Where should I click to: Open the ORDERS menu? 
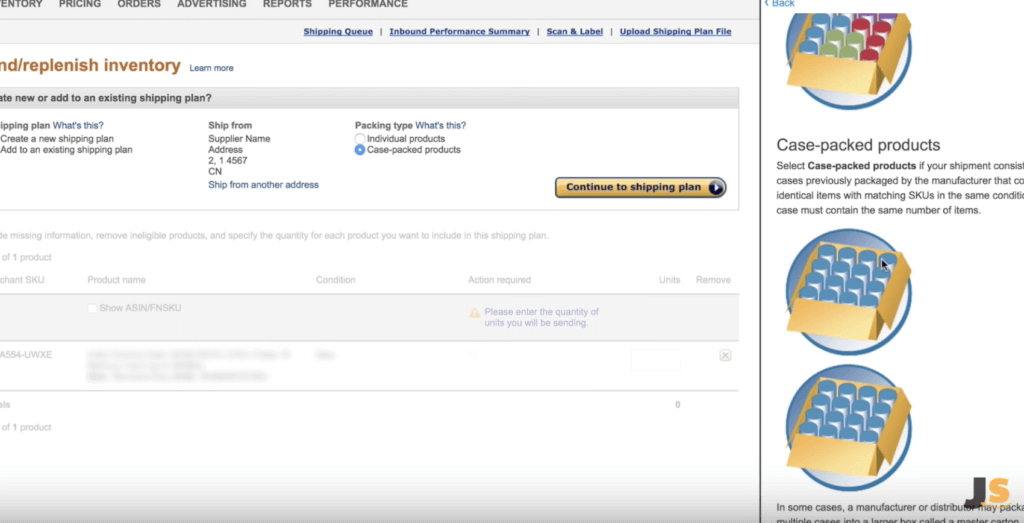(139, 4)
